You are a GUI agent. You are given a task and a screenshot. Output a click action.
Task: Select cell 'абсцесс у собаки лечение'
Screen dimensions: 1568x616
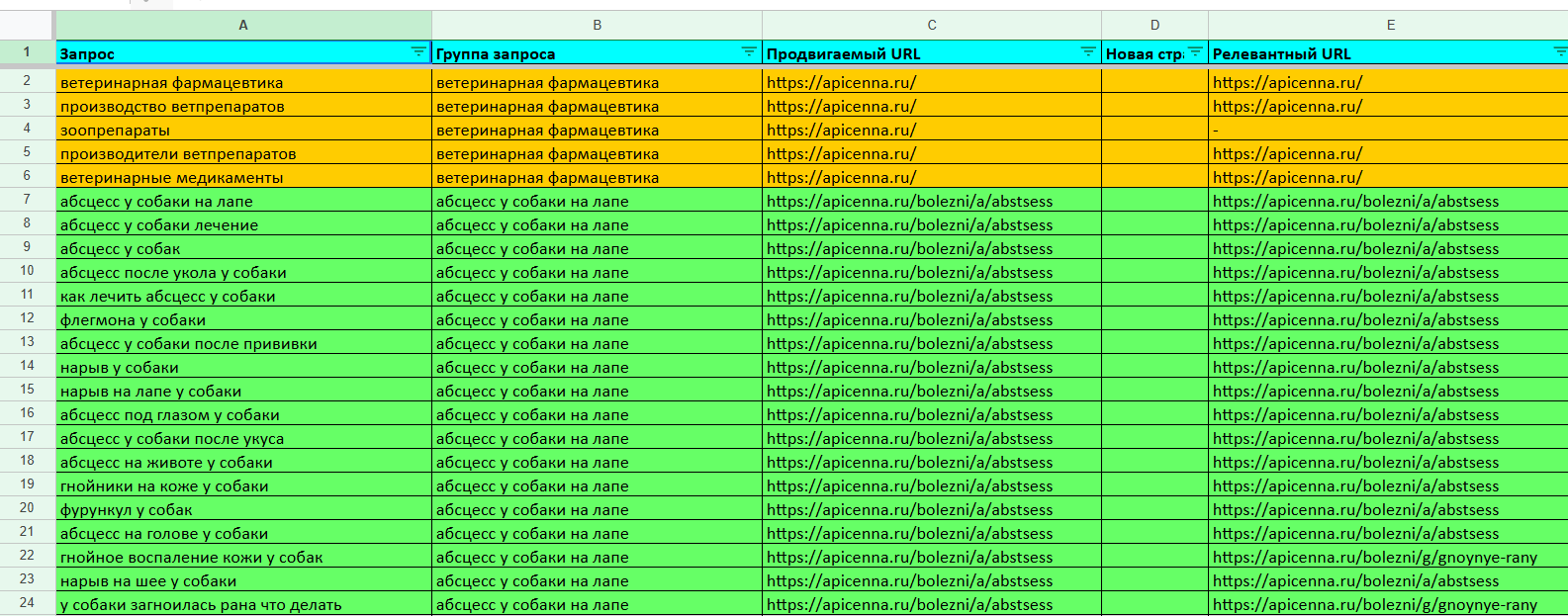[x=244, y=224]
